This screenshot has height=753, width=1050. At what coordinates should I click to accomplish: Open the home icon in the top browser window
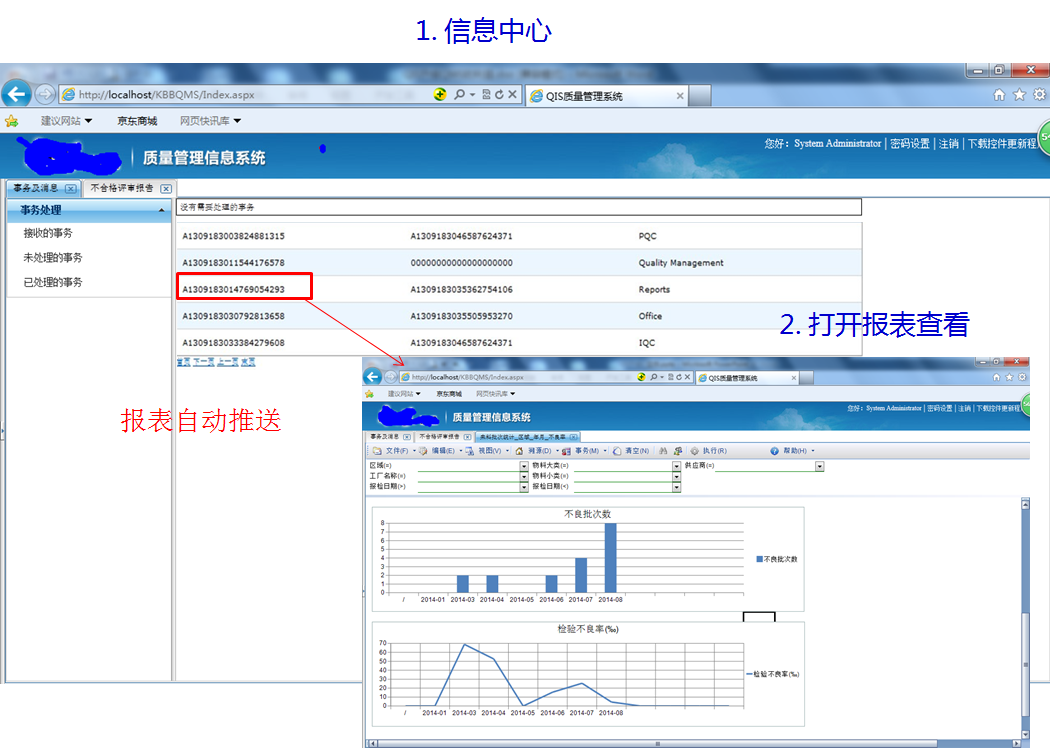point(999,95)
